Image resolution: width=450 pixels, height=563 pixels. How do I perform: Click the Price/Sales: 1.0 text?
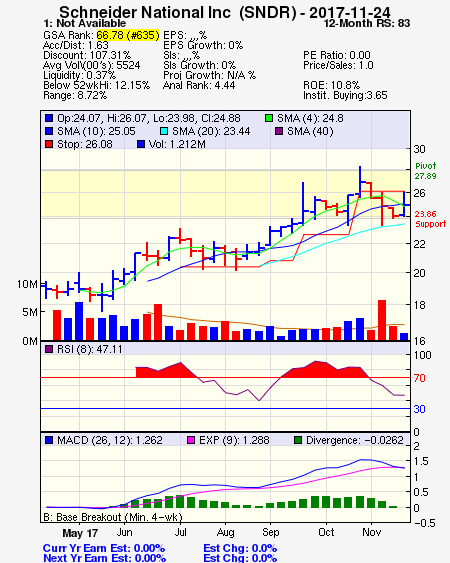pos(338,65)
